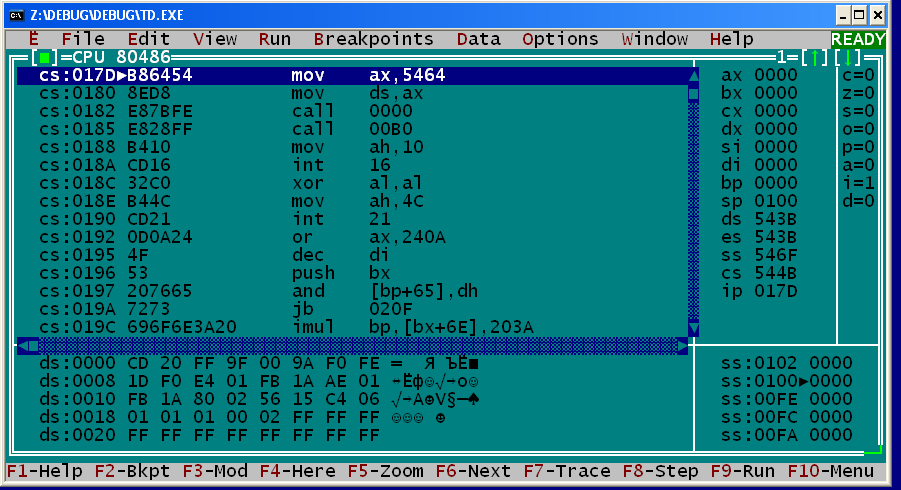Click F8-Step in the bottom key bar
Screen dimensions: 901x490
660,472
